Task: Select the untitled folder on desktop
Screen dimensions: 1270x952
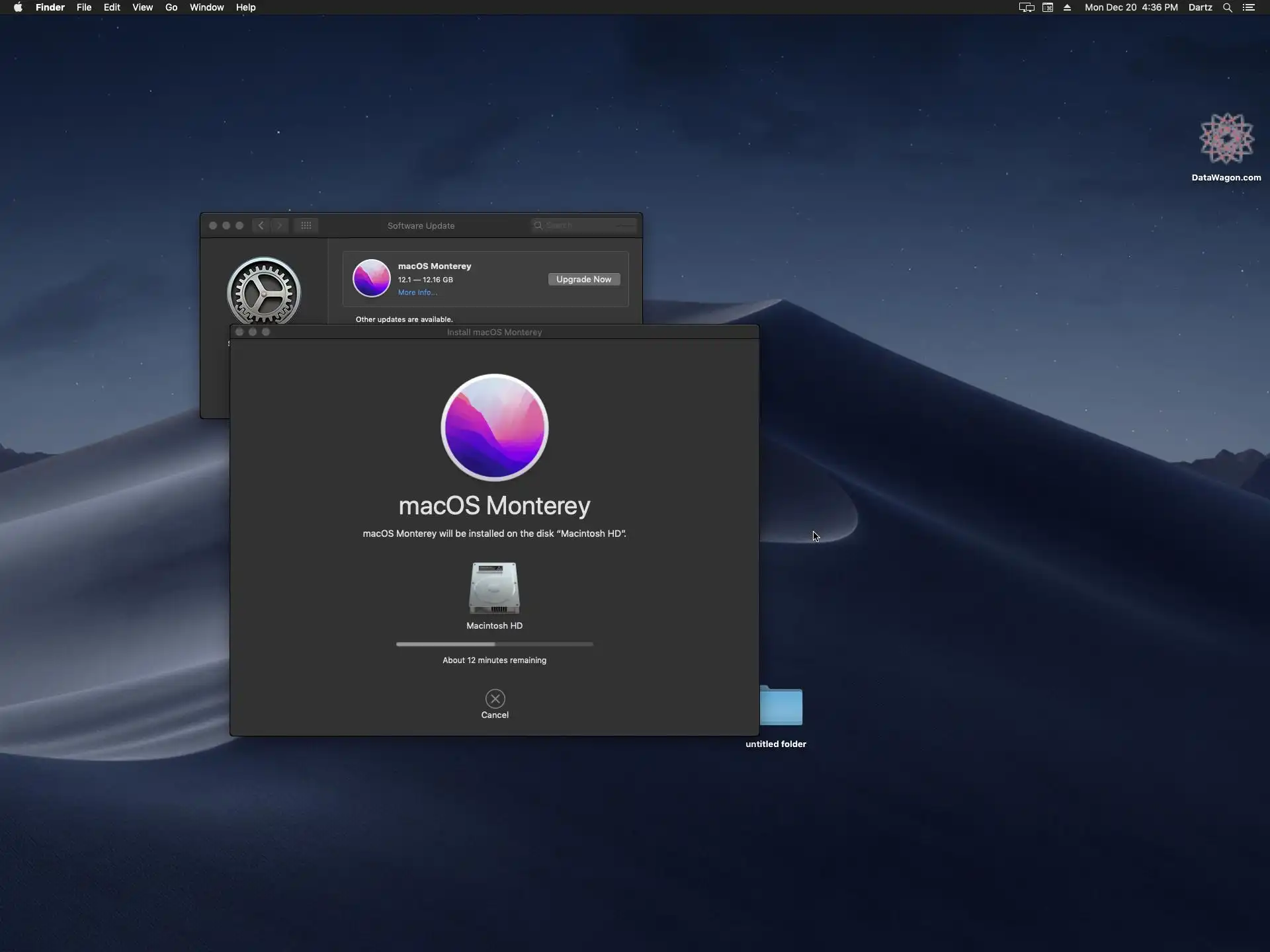Action: (781, 707)
